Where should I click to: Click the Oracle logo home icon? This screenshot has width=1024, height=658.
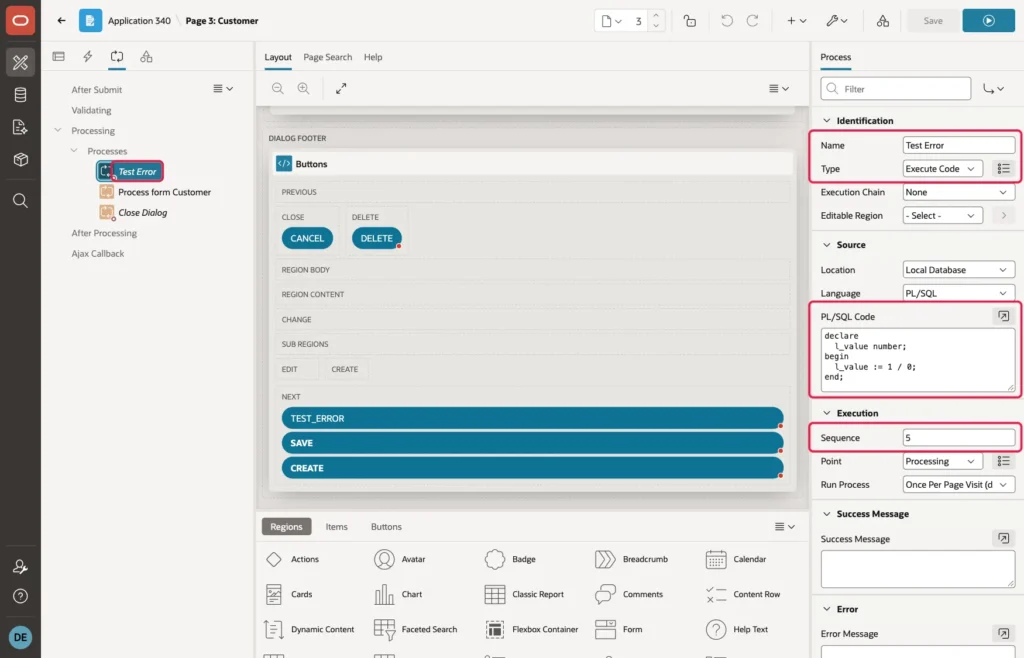coord(20,20)
